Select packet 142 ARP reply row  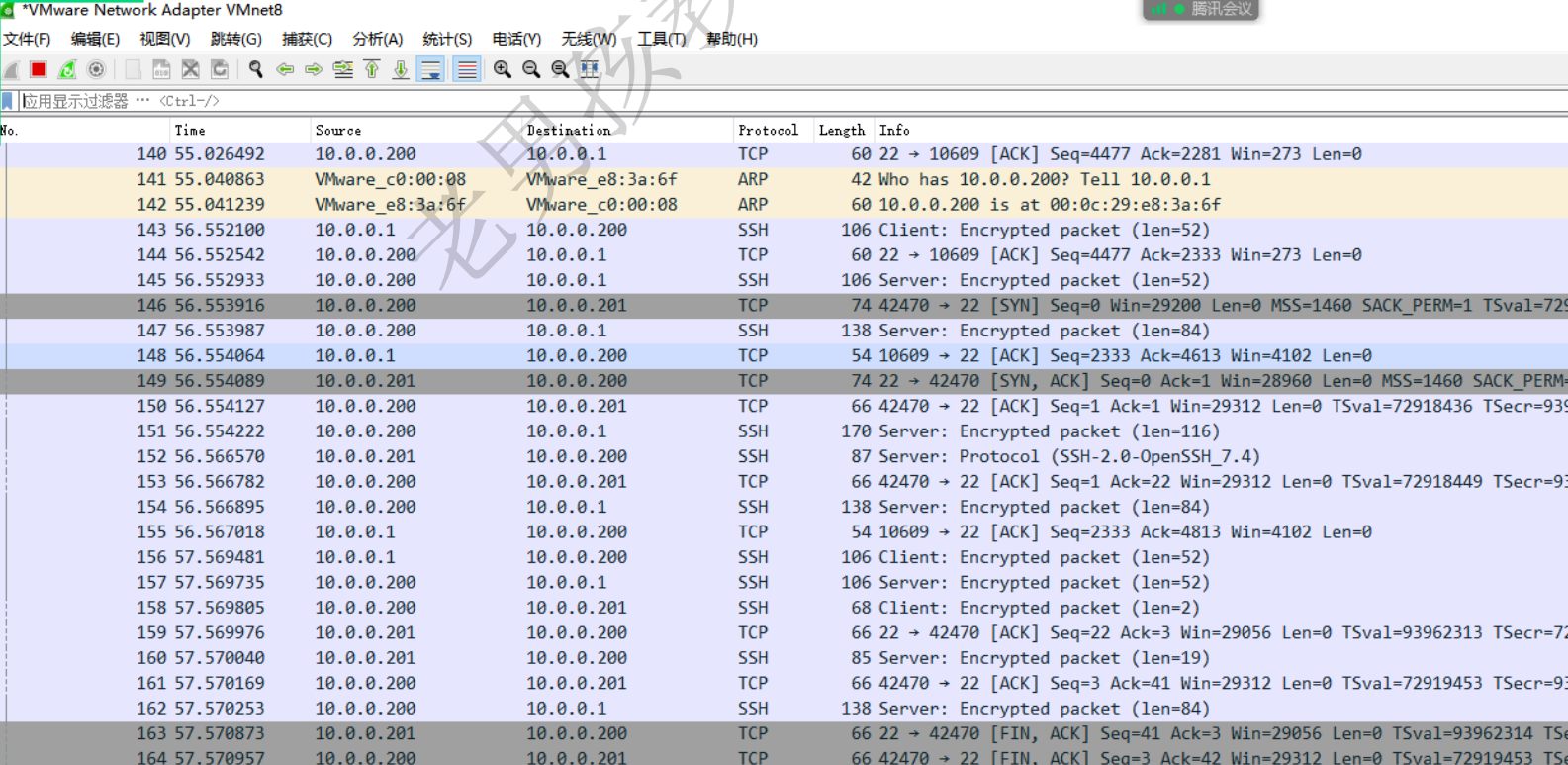click(784, 205)
